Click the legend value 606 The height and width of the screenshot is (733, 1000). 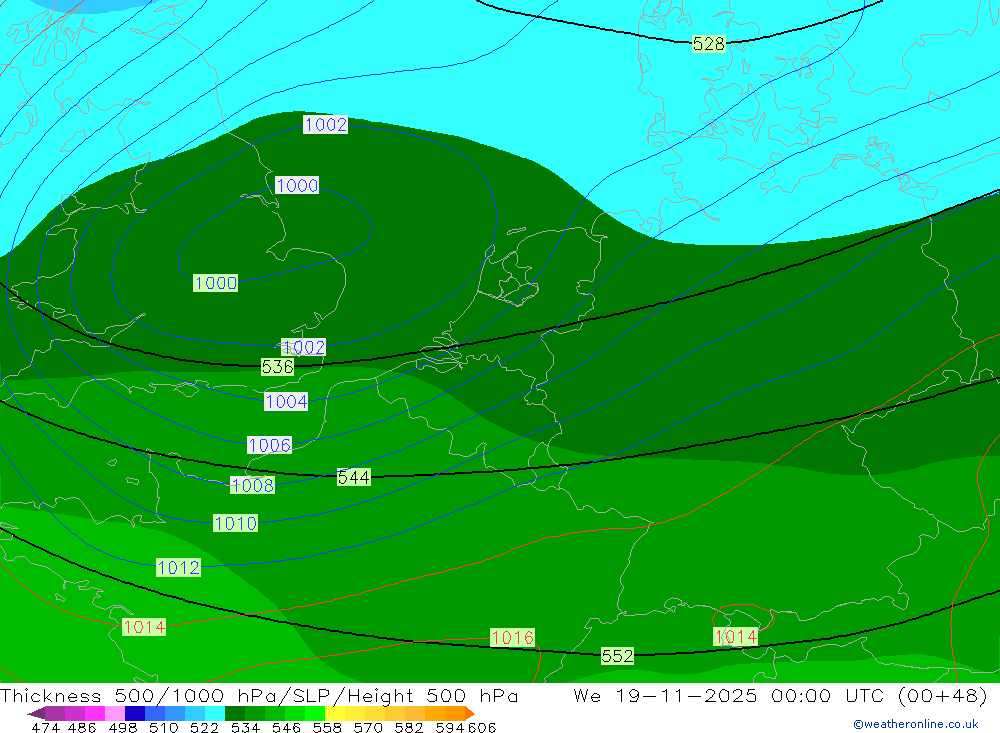482,727
